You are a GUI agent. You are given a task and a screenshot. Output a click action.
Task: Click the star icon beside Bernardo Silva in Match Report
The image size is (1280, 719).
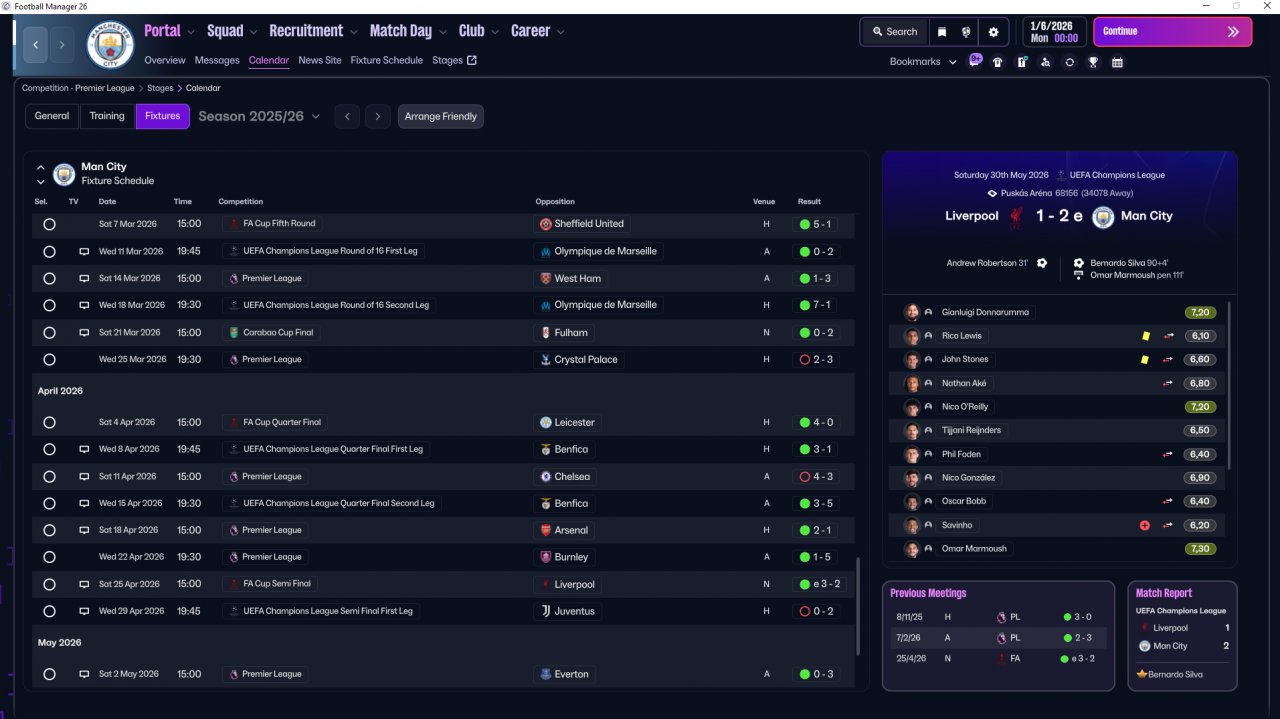pyautogui.click(x=1141, y=675)
